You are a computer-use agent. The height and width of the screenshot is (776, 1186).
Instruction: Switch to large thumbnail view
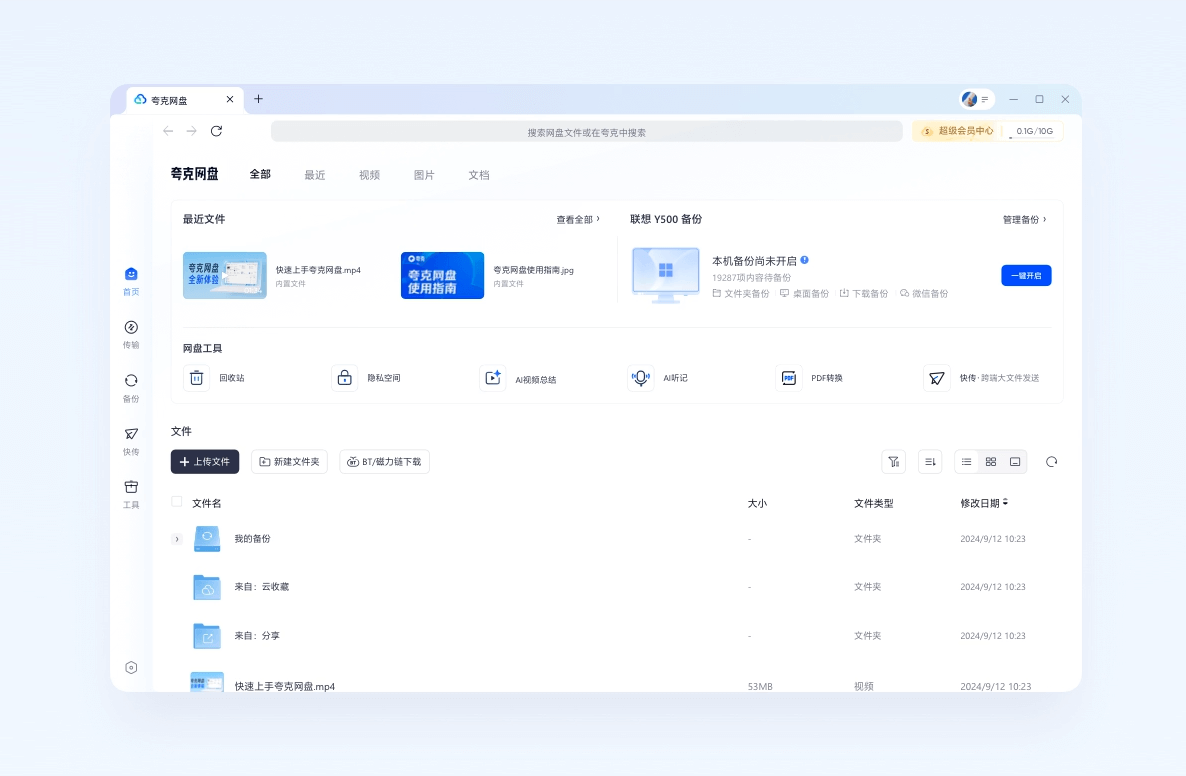1015,461
